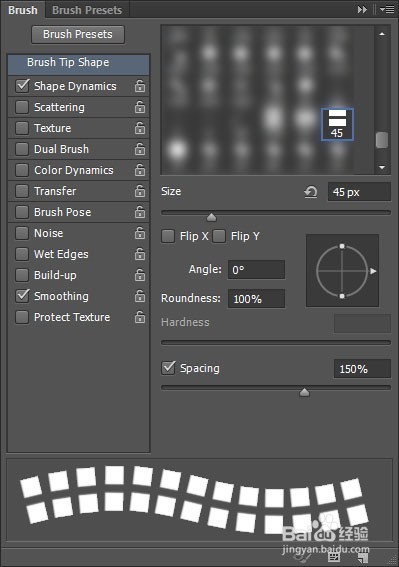Screen dimensions: 399x567
Task: Disable Shape Dynamics checkbox
Action: click(x=22, y=86)
